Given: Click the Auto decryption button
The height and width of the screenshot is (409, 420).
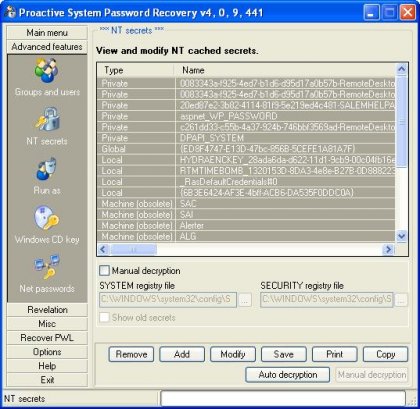Looking at the screenshot, I should [x=288, y=375].
